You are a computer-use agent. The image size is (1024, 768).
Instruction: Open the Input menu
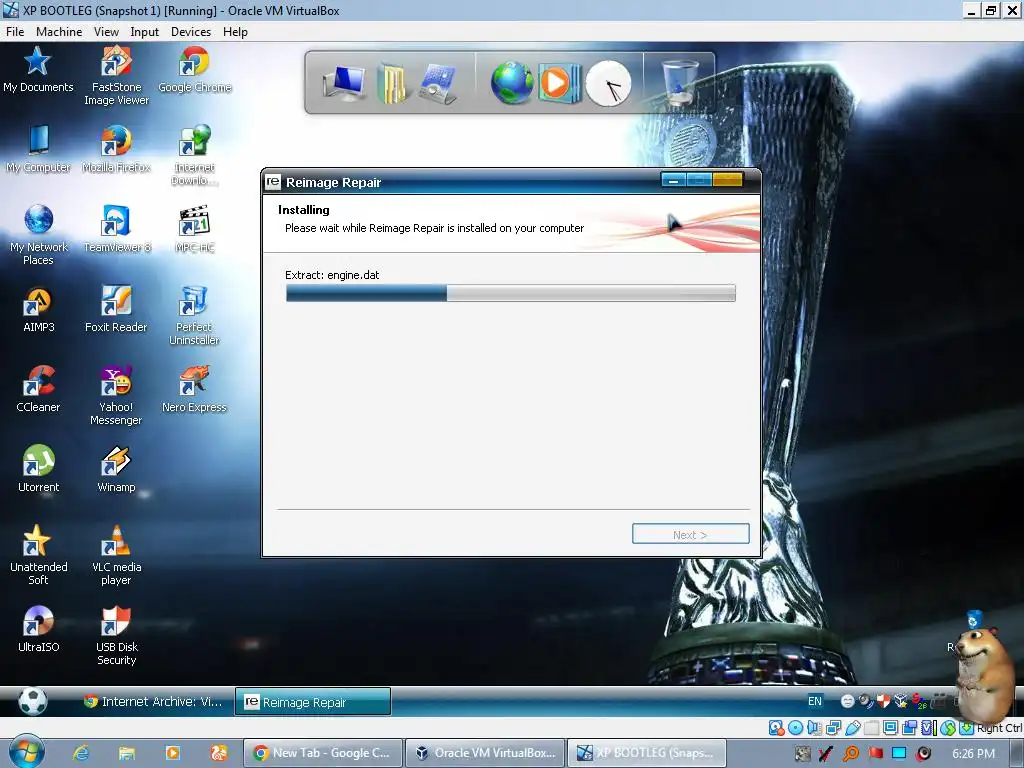[144, 31]
